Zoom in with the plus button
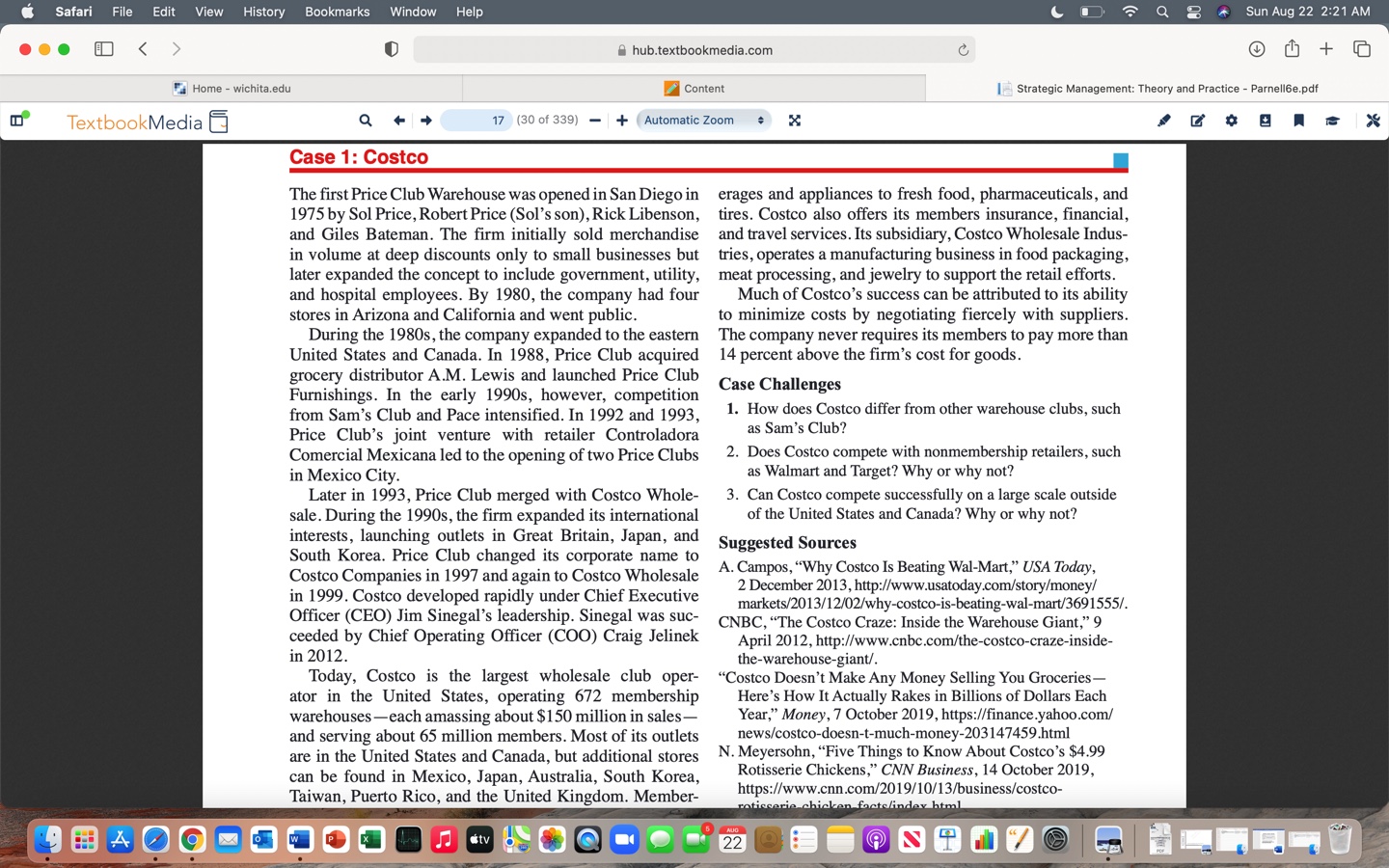 click(x=622, y=121)
